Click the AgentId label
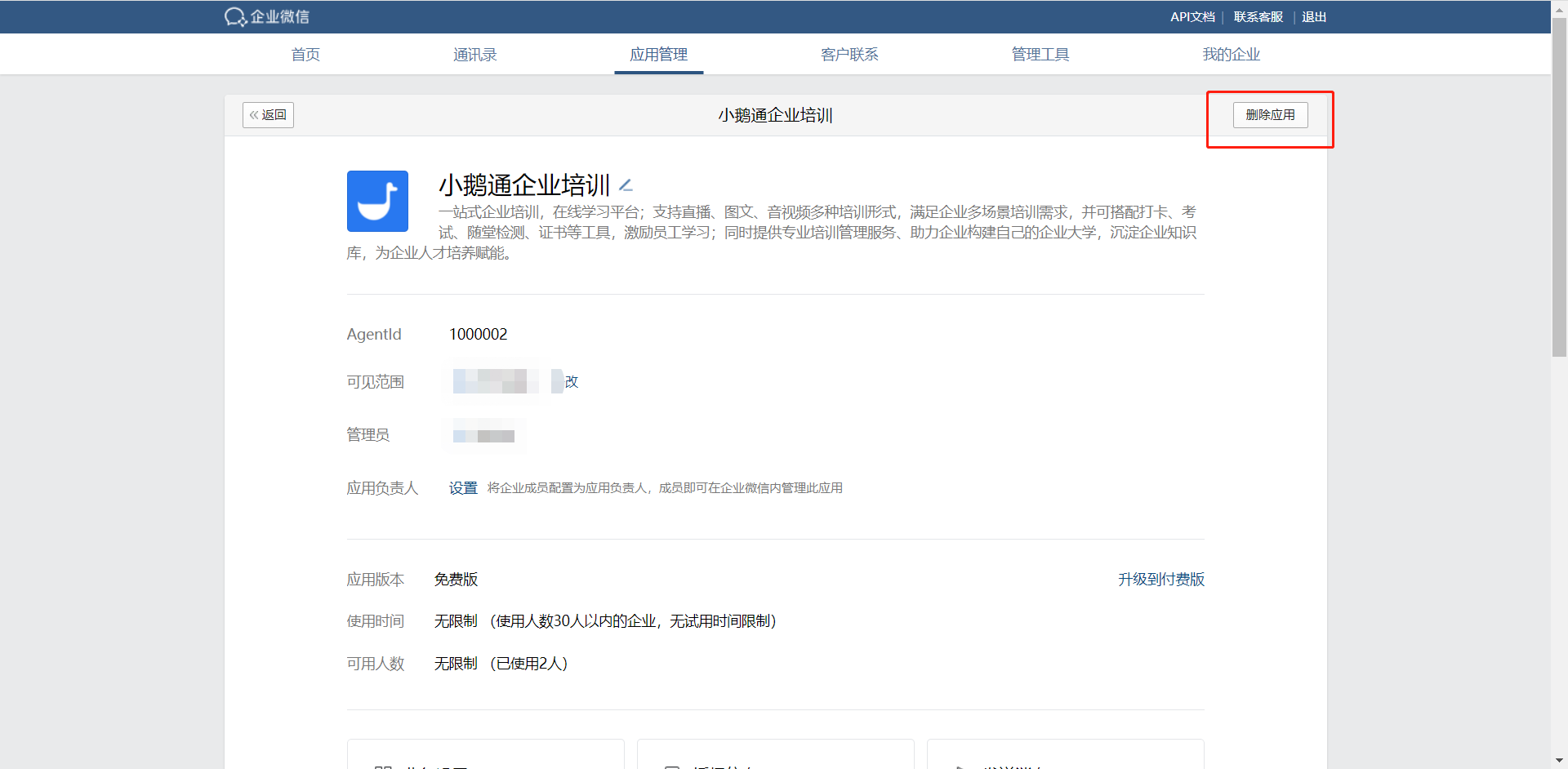 click(374, 335)
